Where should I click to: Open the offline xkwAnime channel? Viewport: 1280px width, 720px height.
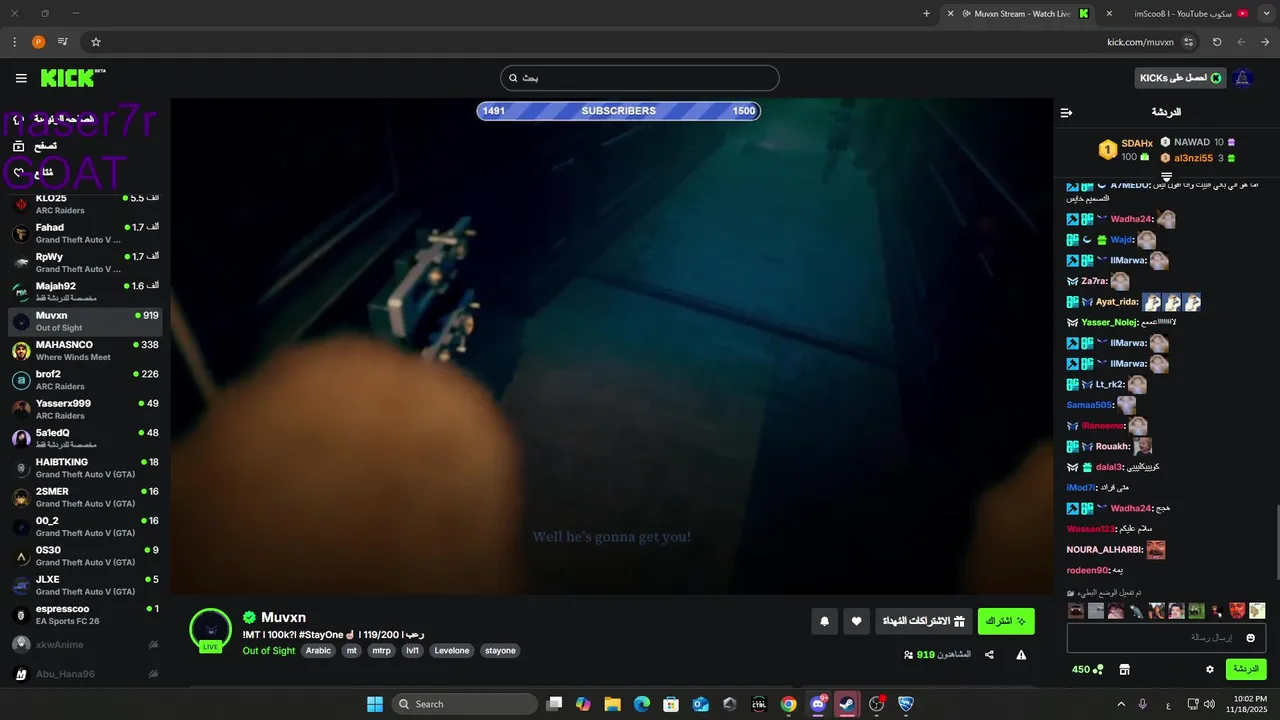click(x=85, y=645)
